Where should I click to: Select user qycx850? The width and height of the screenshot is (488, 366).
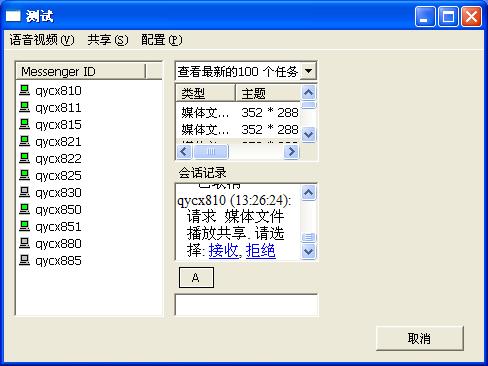click(58, 210)
